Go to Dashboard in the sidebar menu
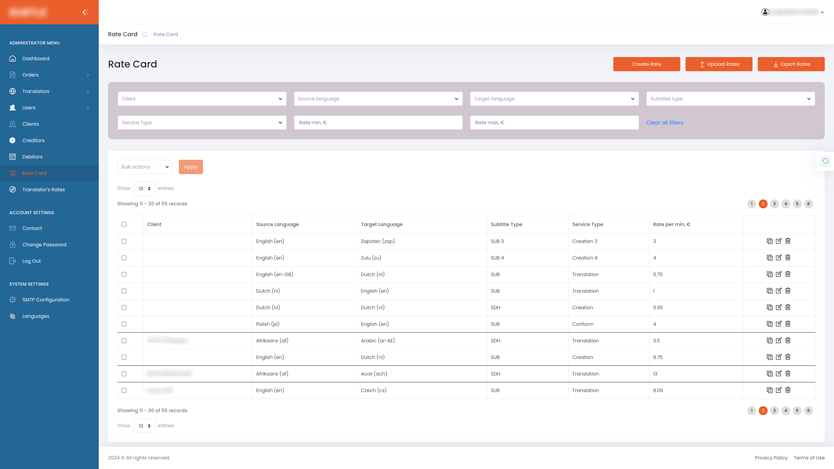 coord(36,59)
